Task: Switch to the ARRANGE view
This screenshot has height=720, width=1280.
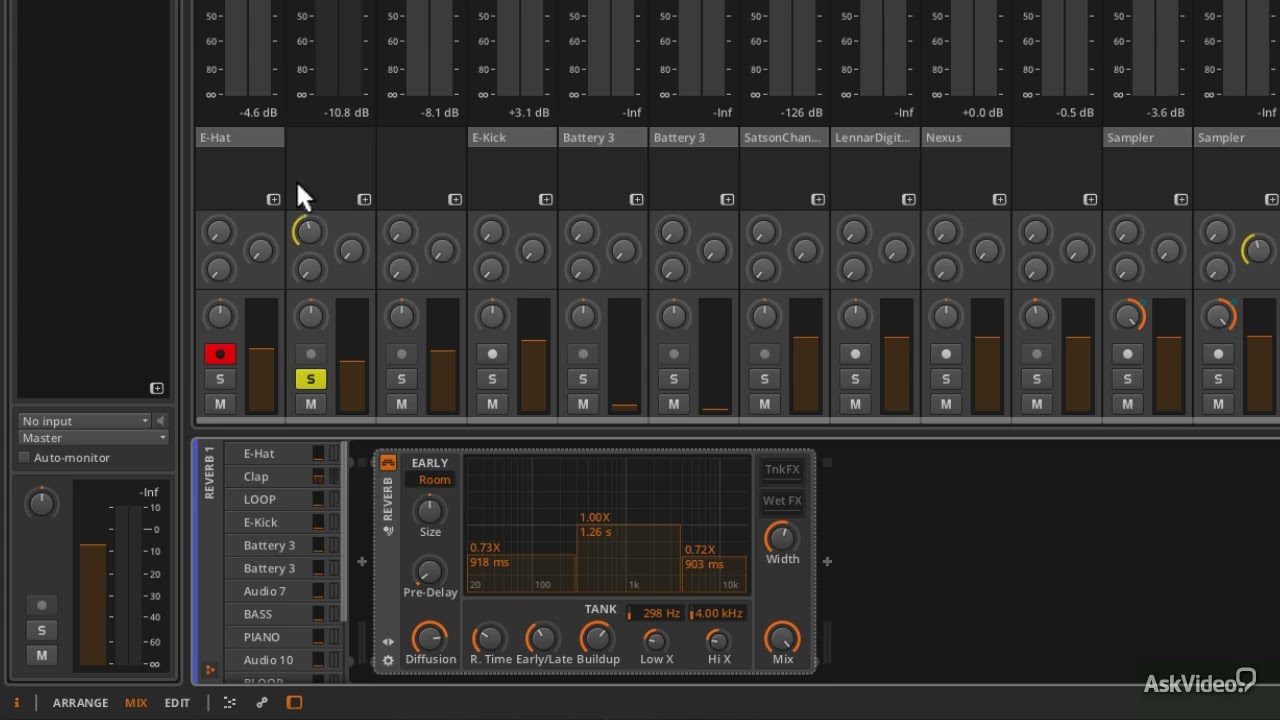Action: point(80,703)
